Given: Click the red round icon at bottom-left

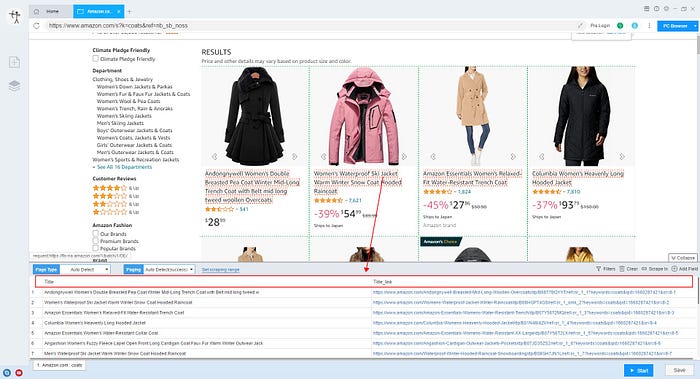Looking at the screenshot, I should [x=19, y=373].
